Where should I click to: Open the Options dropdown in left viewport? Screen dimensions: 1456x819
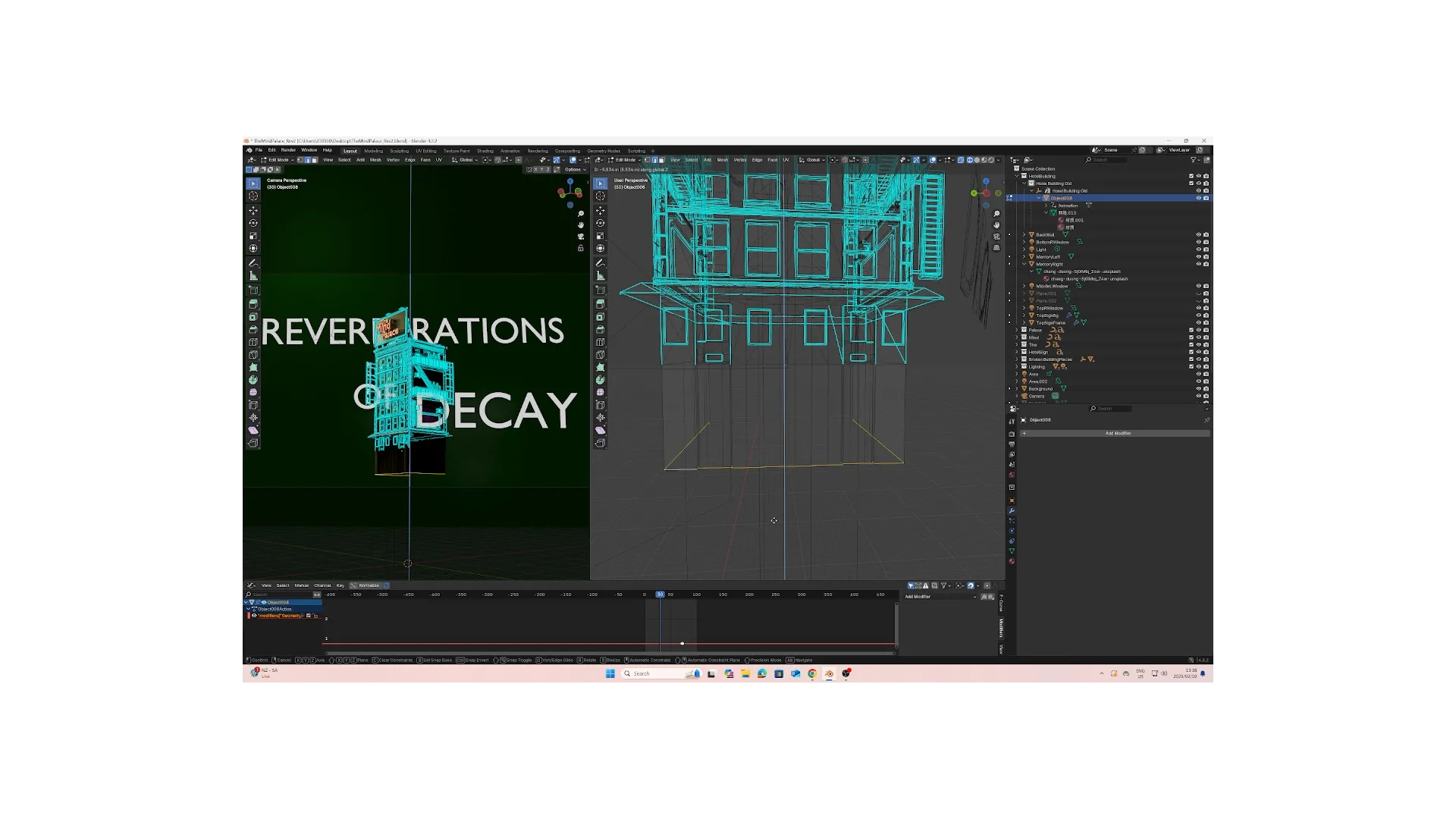(574, 170)
